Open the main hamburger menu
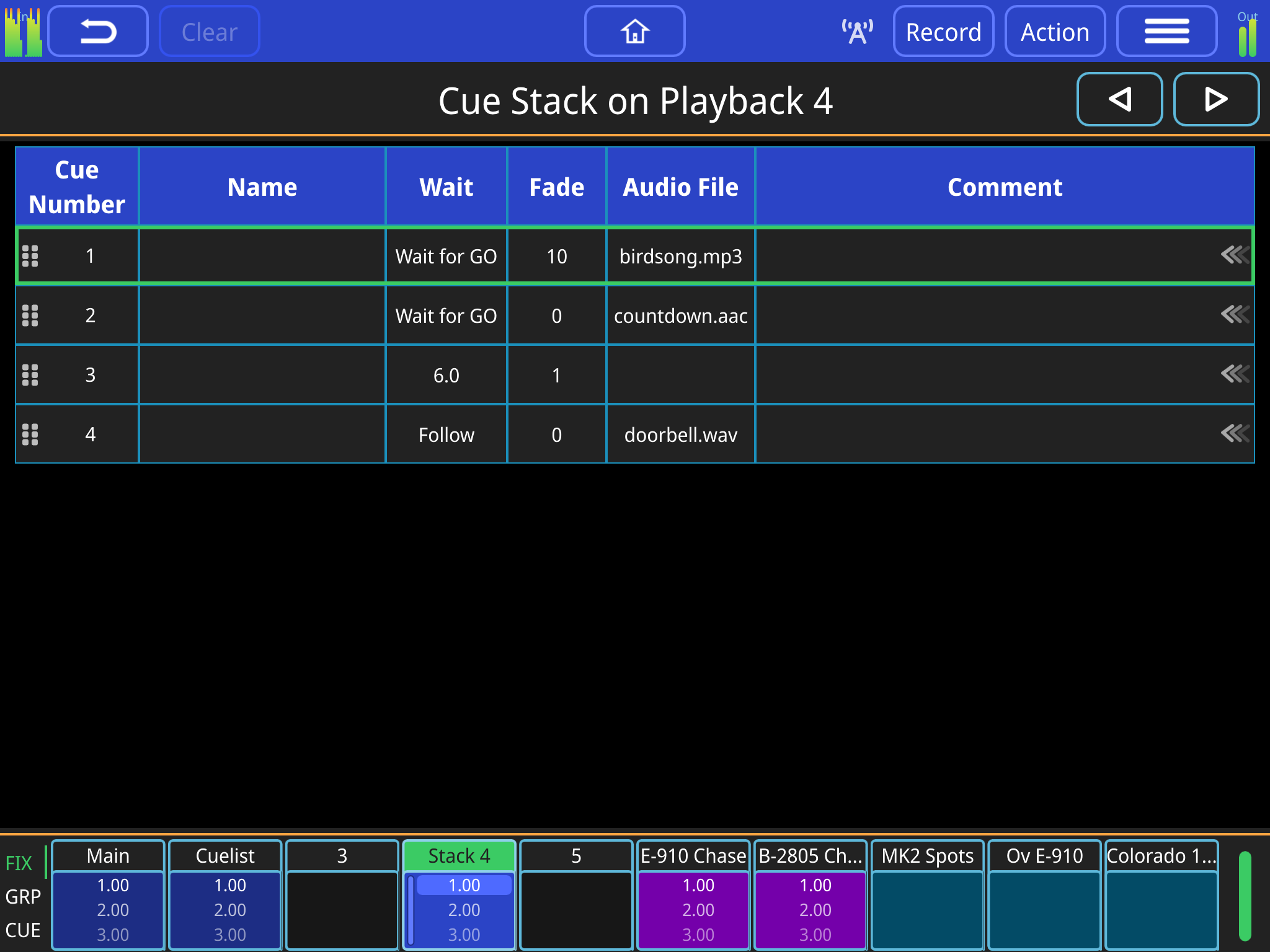The image size is (1270, 952). (x=1166, y=31)
